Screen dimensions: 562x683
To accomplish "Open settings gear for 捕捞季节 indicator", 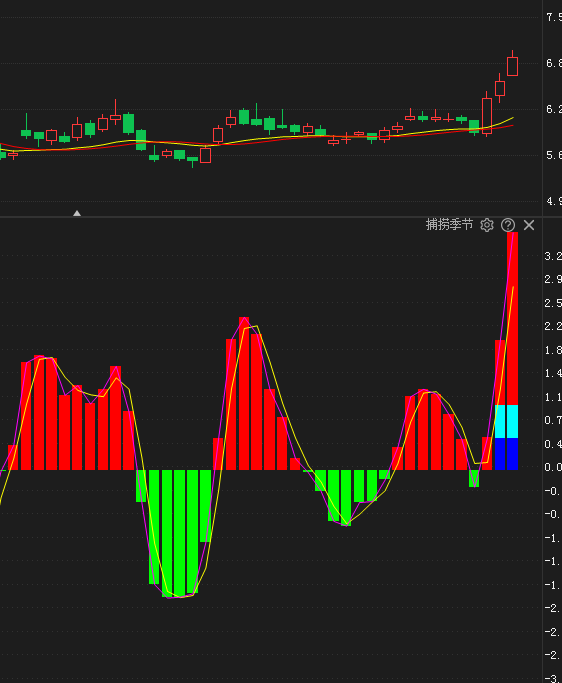I will [x=487, y=225].
